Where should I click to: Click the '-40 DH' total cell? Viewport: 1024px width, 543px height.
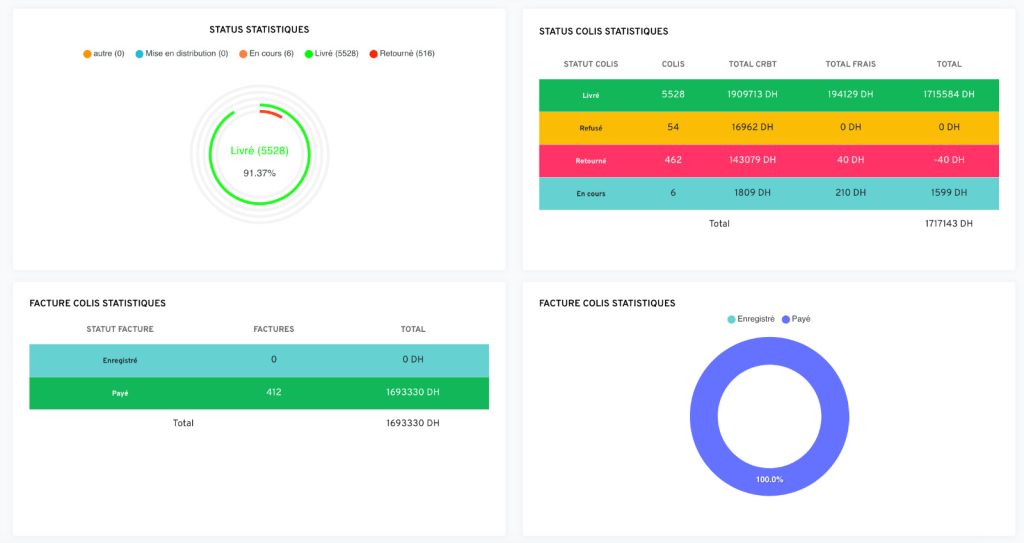(949, 159)
